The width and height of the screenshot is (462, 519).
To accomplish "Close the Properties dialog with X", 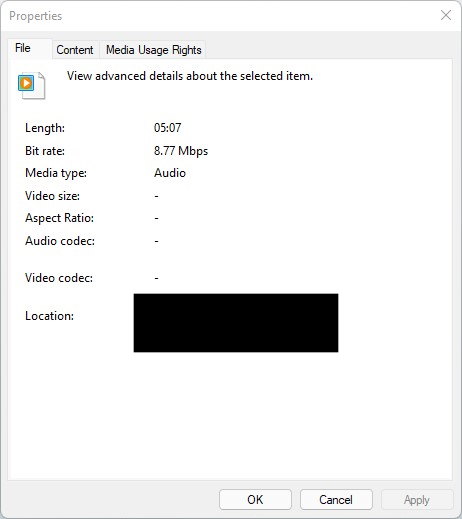I will 446,15.
